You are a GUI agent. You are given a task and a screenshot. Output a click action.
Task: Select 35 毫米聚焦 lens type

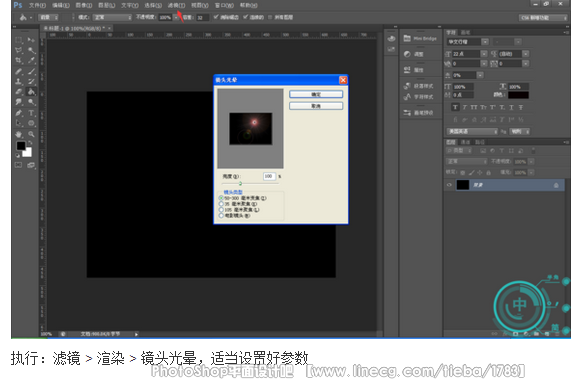pos(238,204)
